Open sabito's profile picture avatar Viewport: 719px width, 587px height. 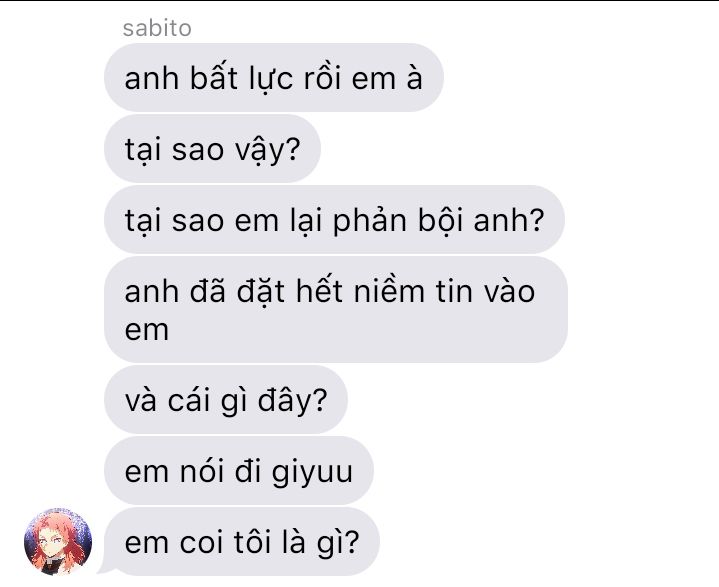coord(58,542)
